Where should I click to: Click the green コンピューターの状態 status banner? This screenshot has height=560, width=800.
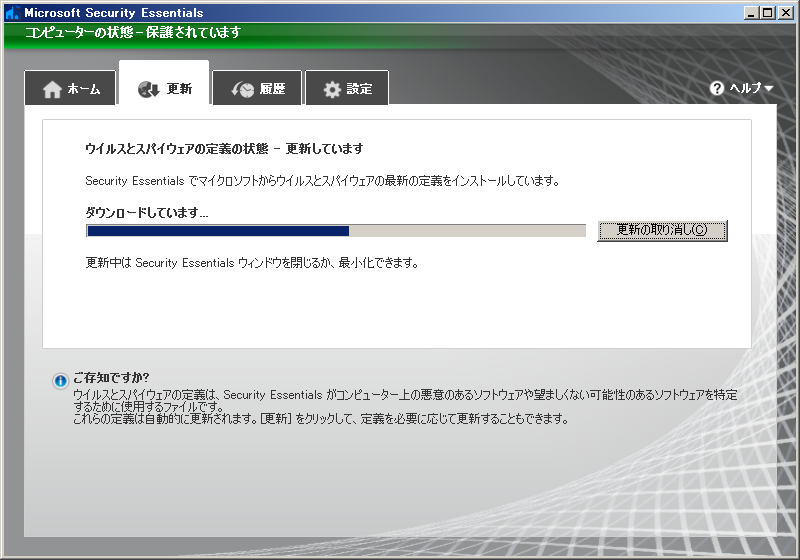coord(400,33)
